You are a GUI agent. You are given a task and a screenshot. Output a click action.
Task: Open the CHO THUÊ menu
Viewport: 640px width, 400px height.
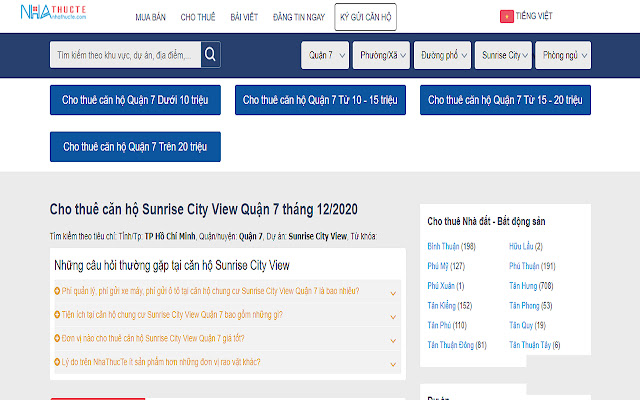[x=198, y=17]
